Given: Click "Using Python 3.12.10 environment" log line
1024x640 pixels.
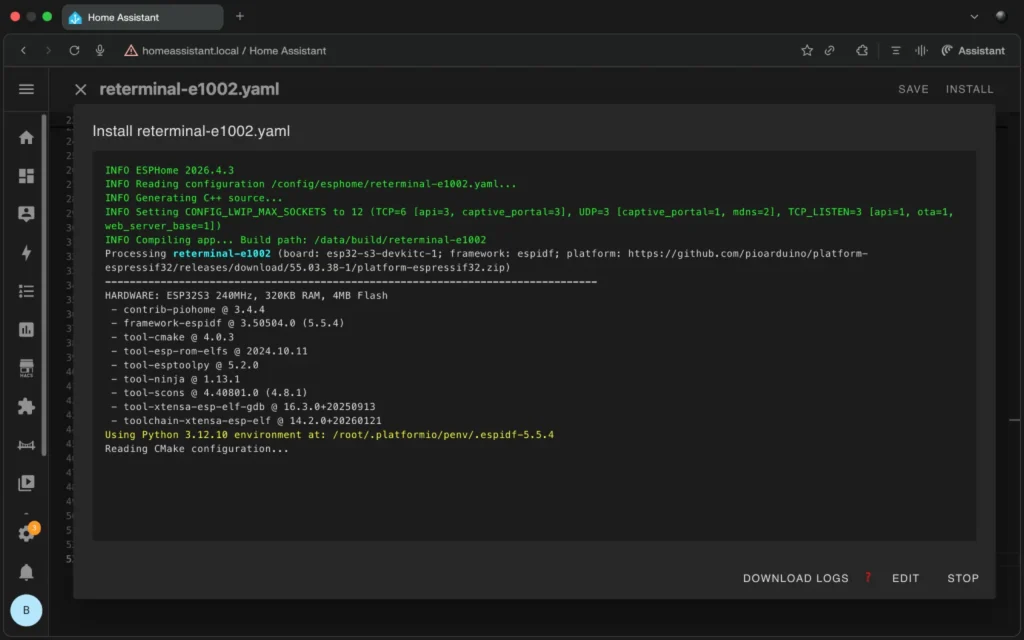Looking at the screenshot, I should point(329,434).
